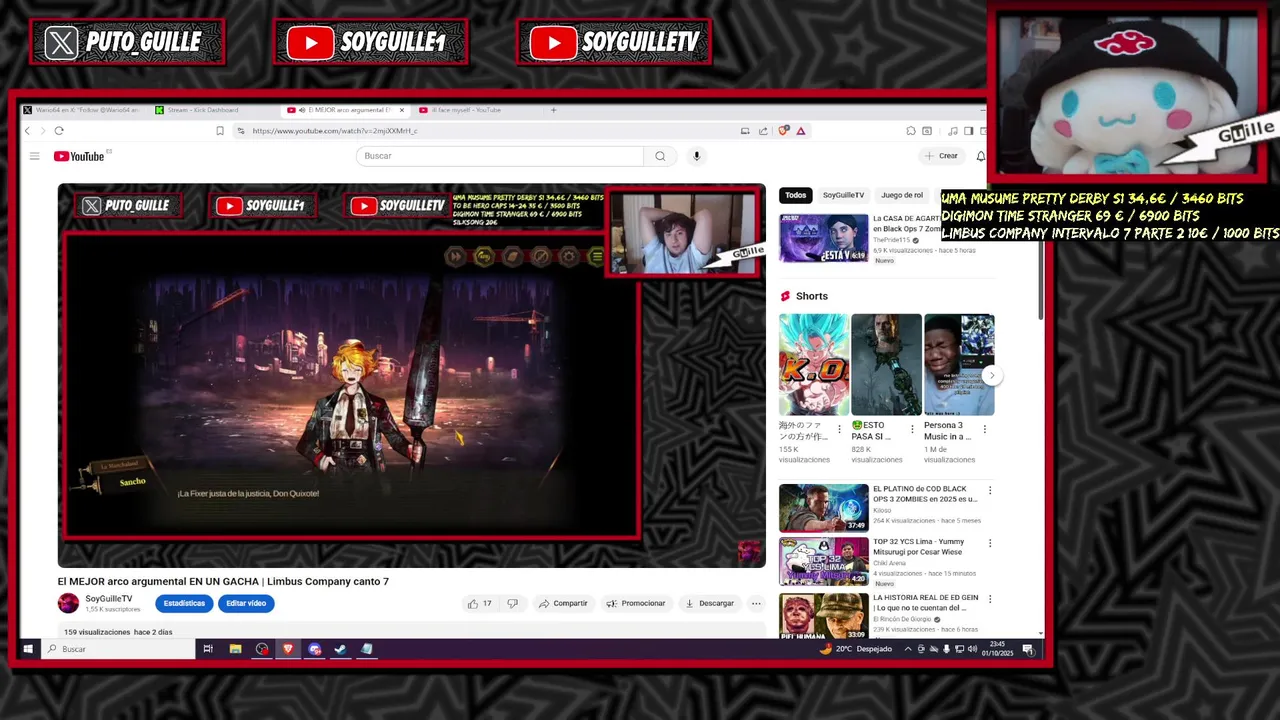Open the K.O. Goku short thumbnail
This screenshot has width=1280, height=720.
click(814, 364)
